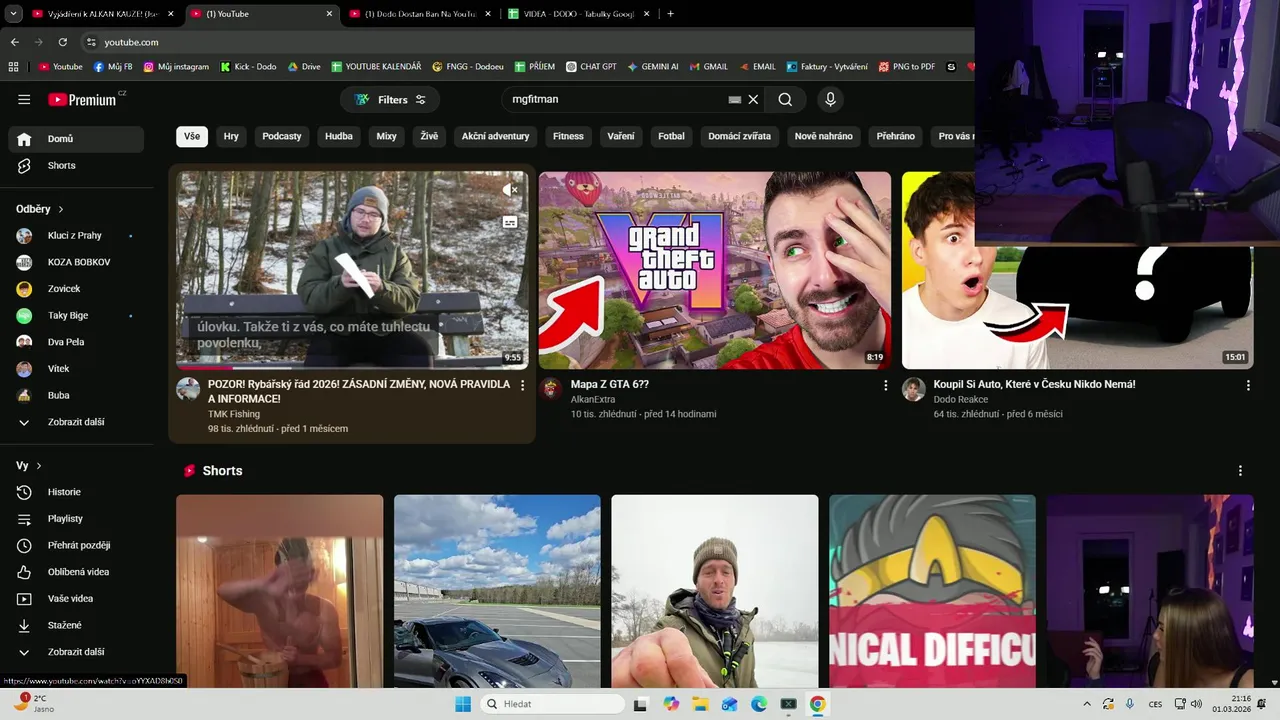Select the Fitness category chip
Viewport: 1280px width, 720px height.
coord(568,136)
